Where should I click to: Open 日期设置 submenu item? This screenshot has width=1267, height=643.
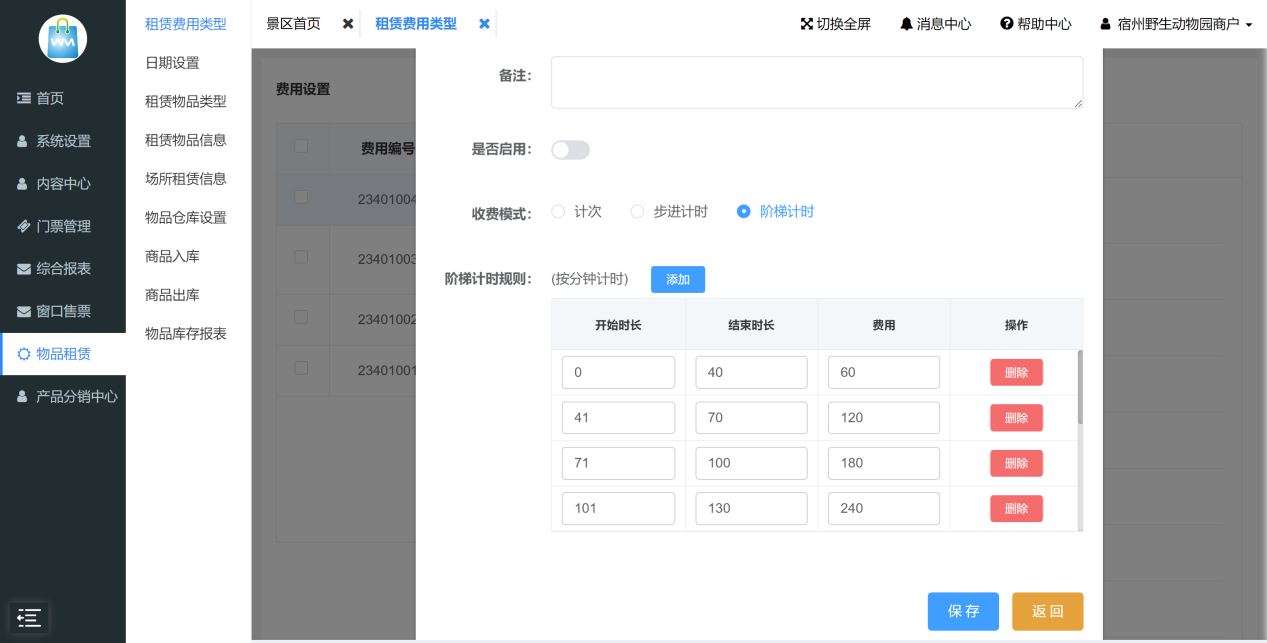[172, 63]
